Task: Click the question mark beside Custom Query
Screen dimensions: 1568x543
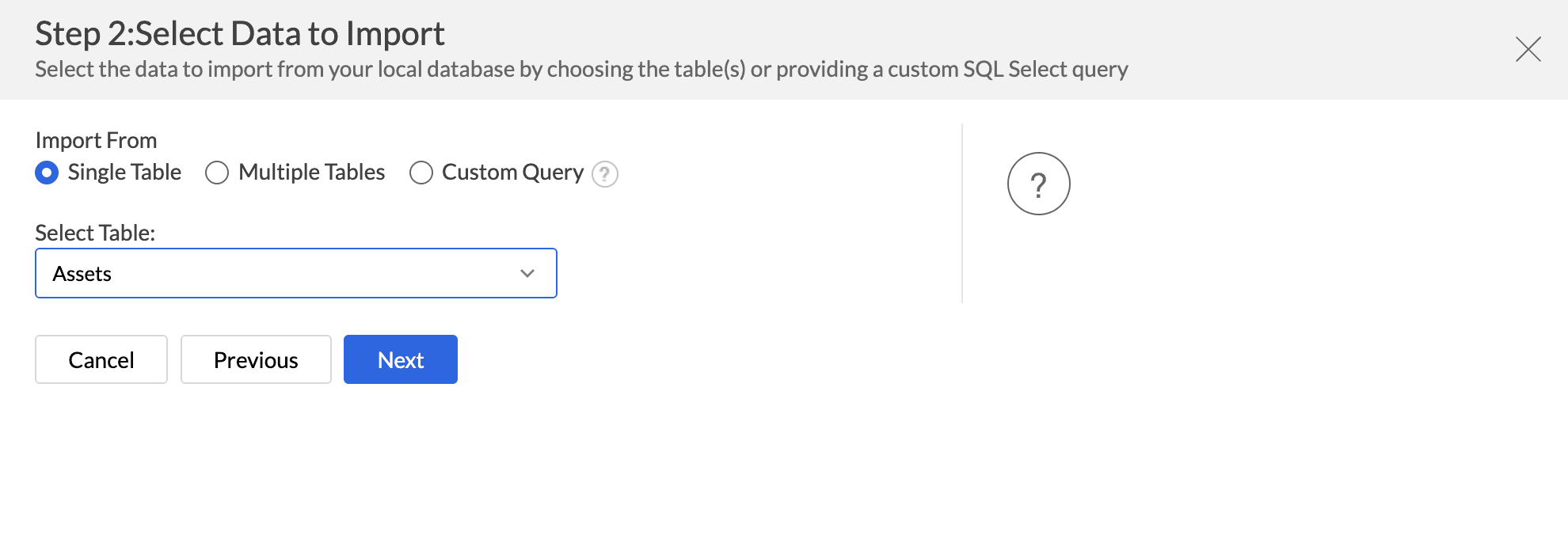Action: [604, 174]
